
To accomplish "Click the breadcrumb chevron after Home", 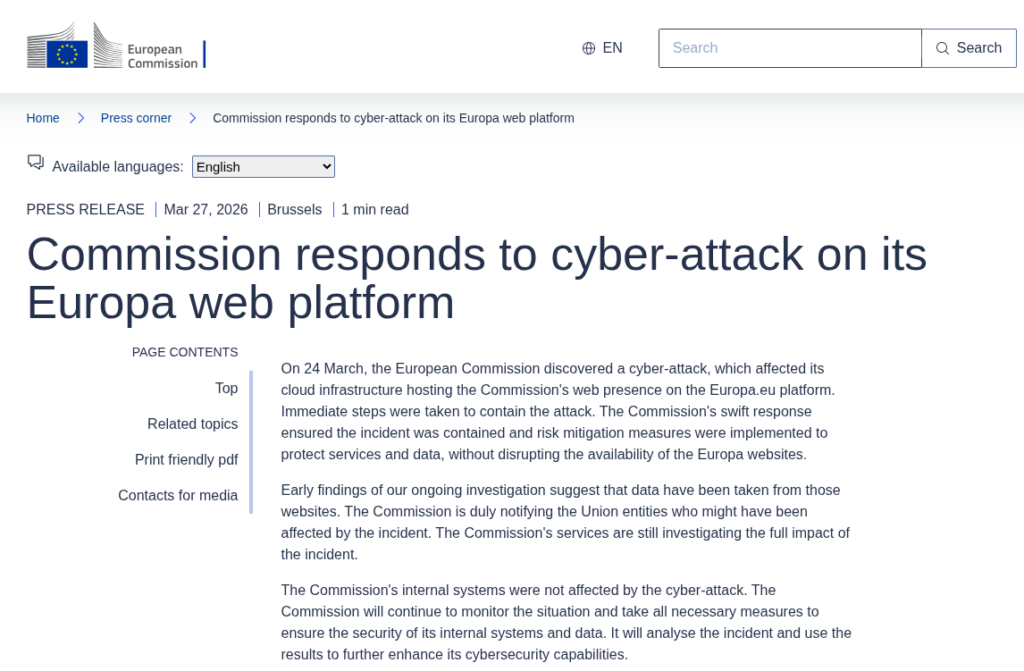I will tap(81, 118).
